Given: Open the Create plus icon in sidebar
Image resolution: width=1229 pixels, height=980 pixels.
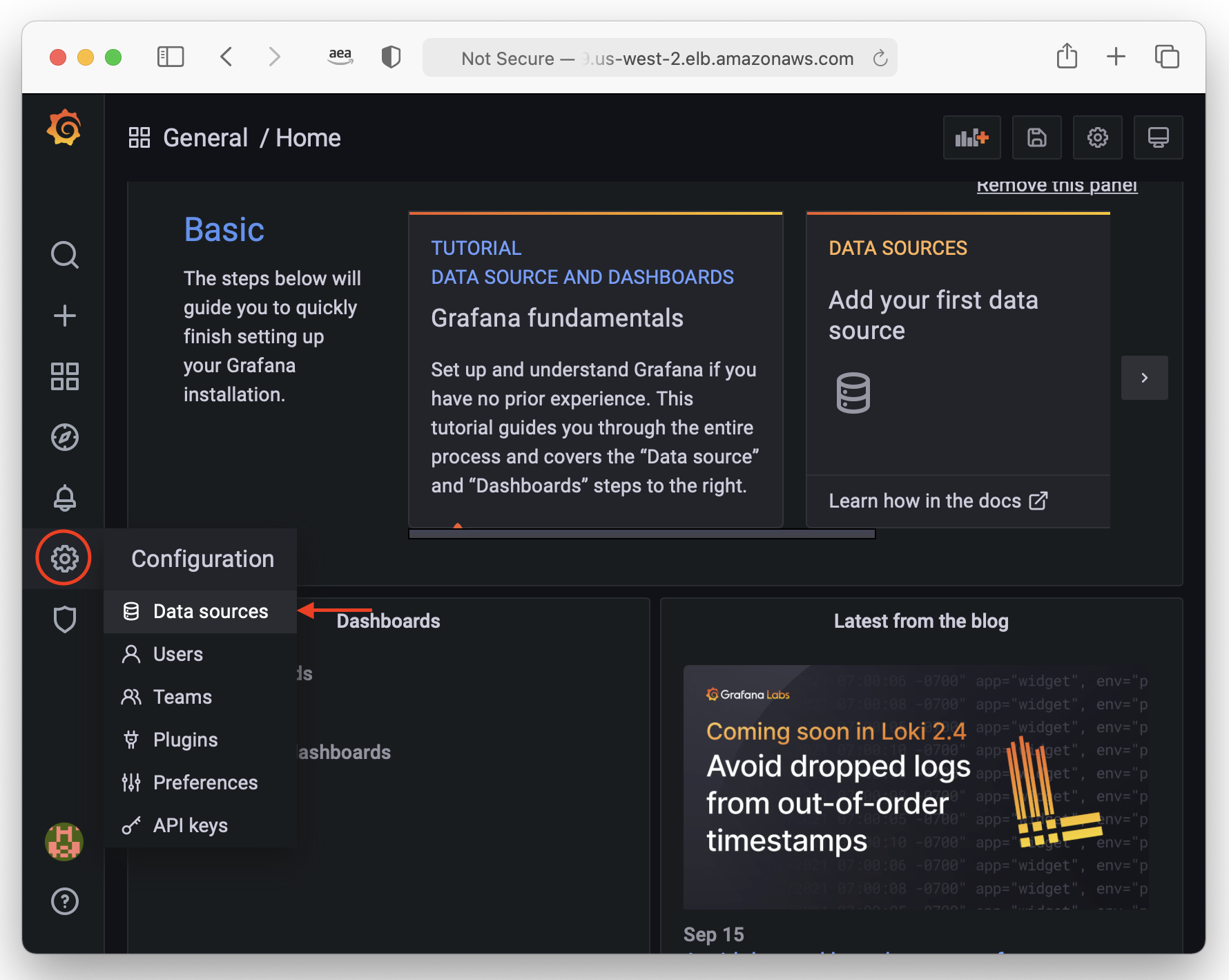Looking at the screenshot, I should tap(65, 316).
